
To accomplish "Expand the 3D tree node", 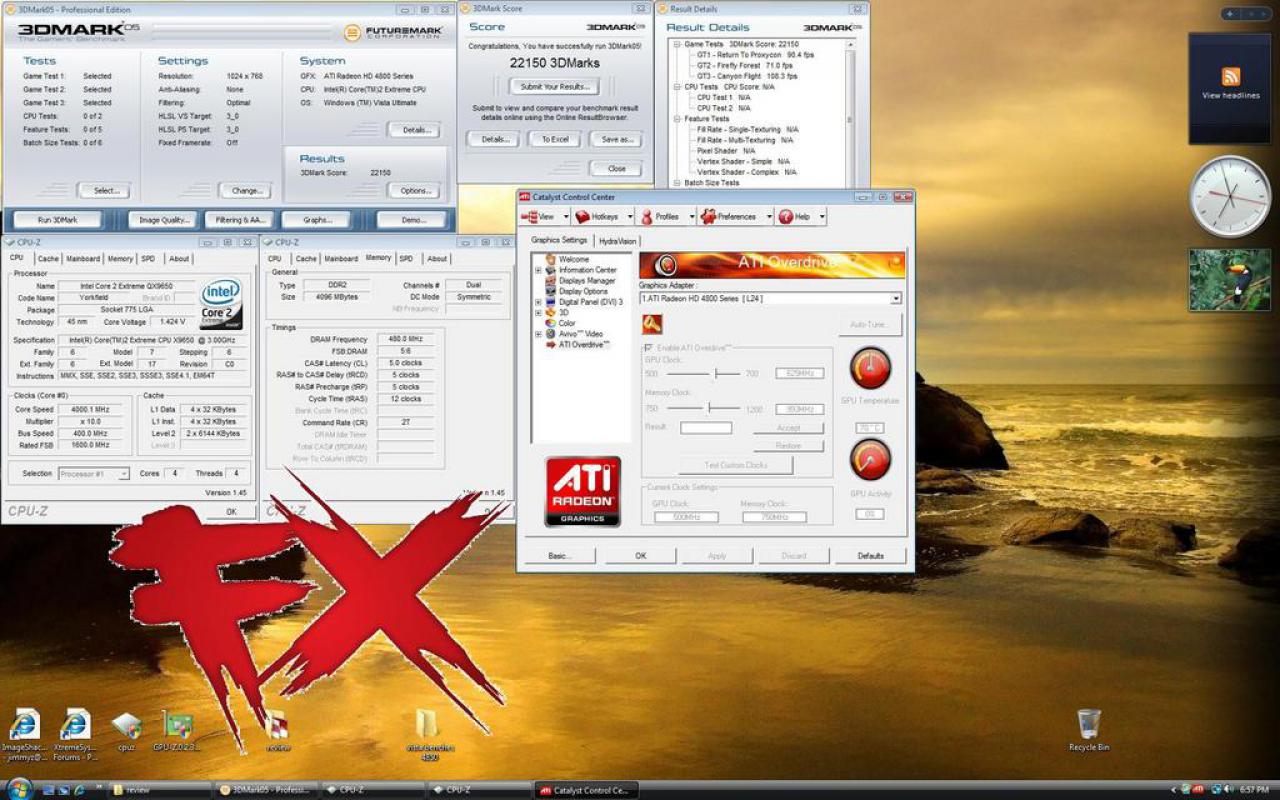I will point(538,313).
